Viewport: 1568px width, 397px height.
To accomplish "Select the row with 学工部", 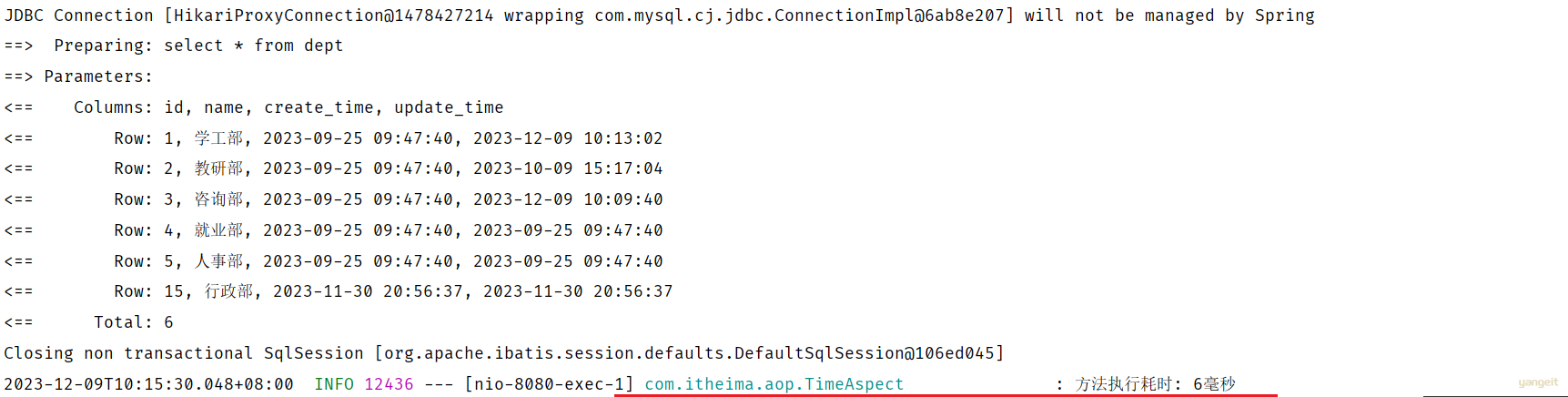I will click(x=334, y=138).
